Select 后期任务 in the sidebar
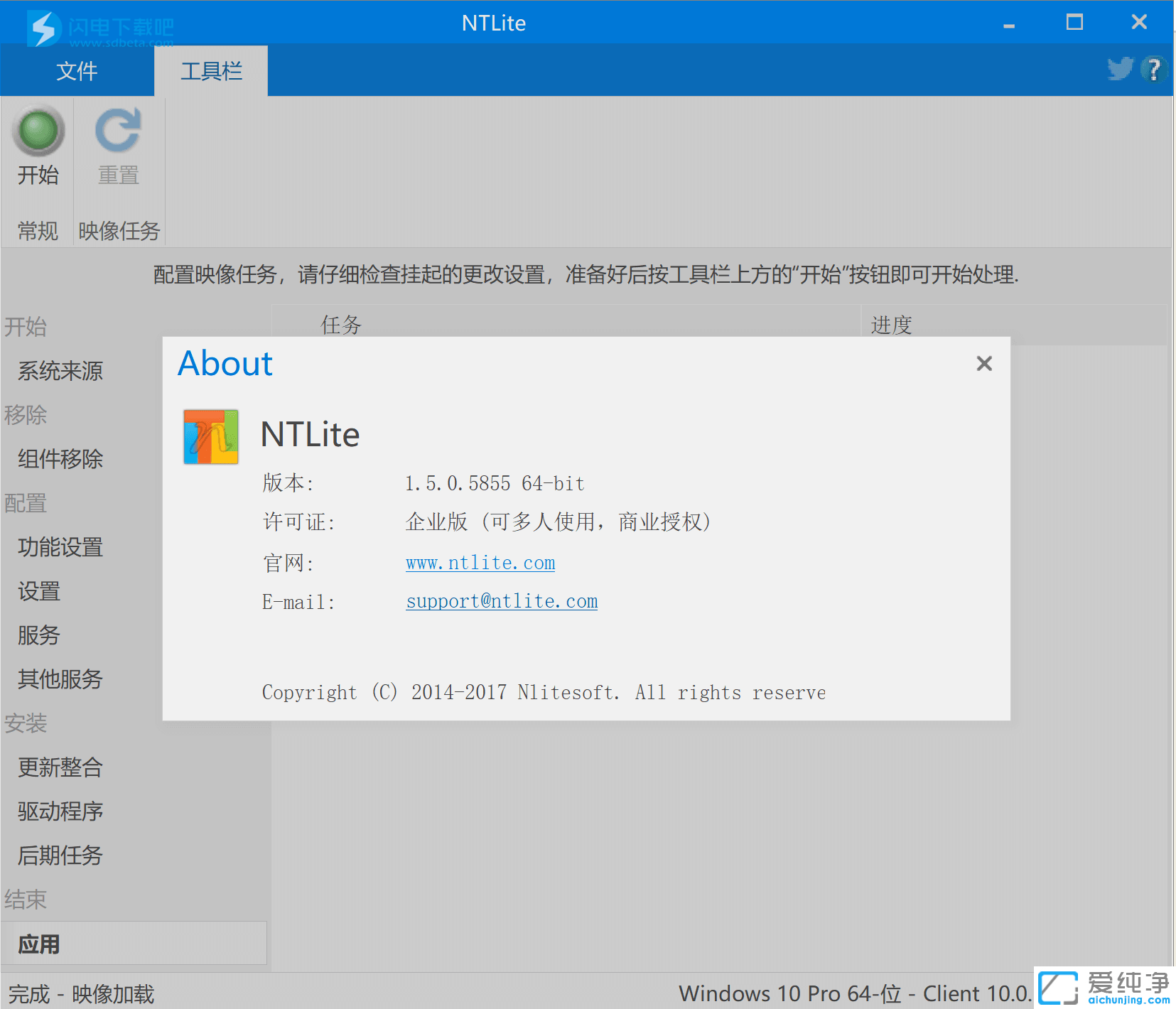The width and height of the screenshot is (1176, 1009). (61, 856)
